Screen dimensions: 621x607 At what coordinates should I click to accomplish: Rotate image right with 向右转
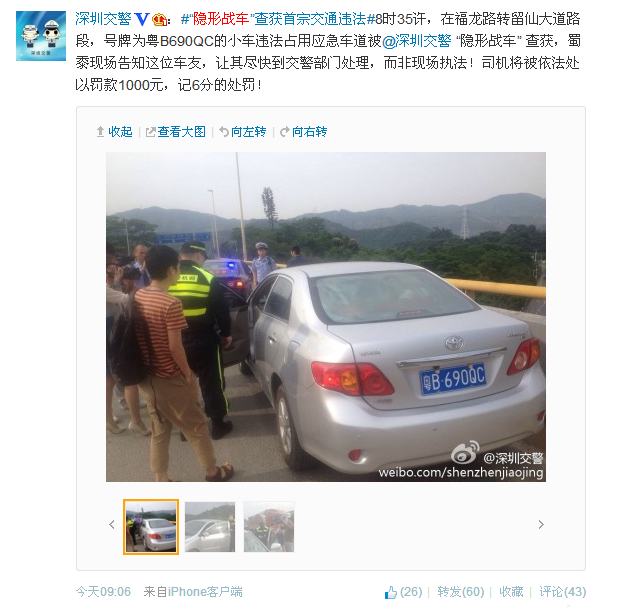(303, 131)
